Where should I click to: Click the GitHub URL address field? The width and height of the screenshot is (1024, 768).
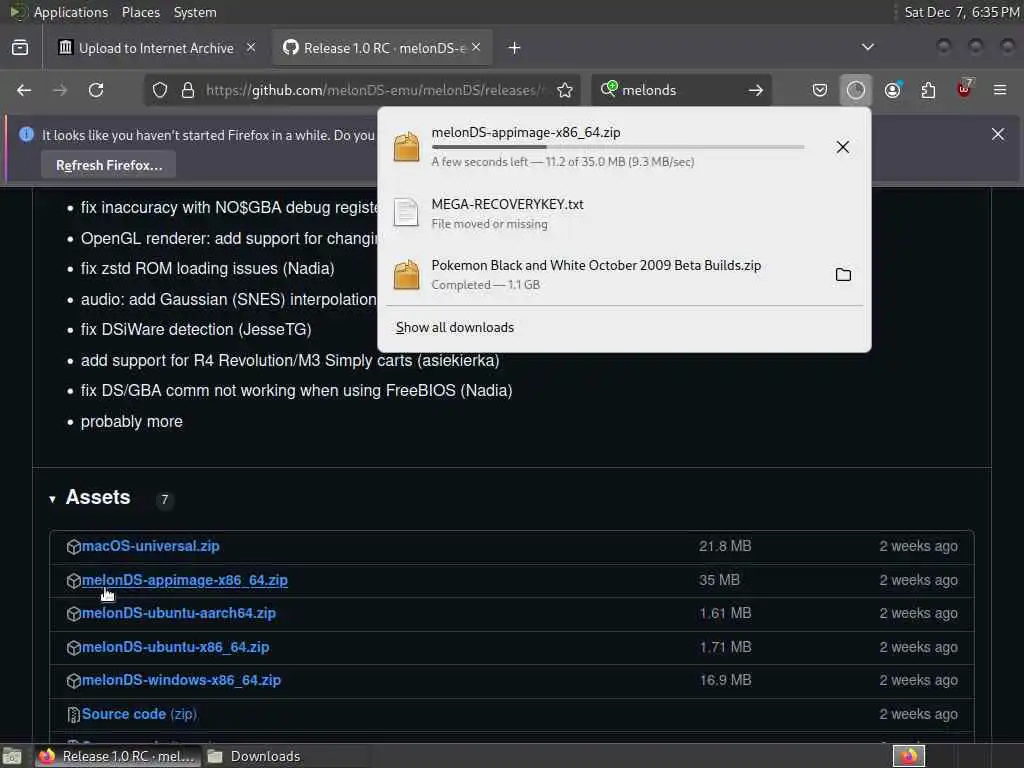(x=374, y=90)
